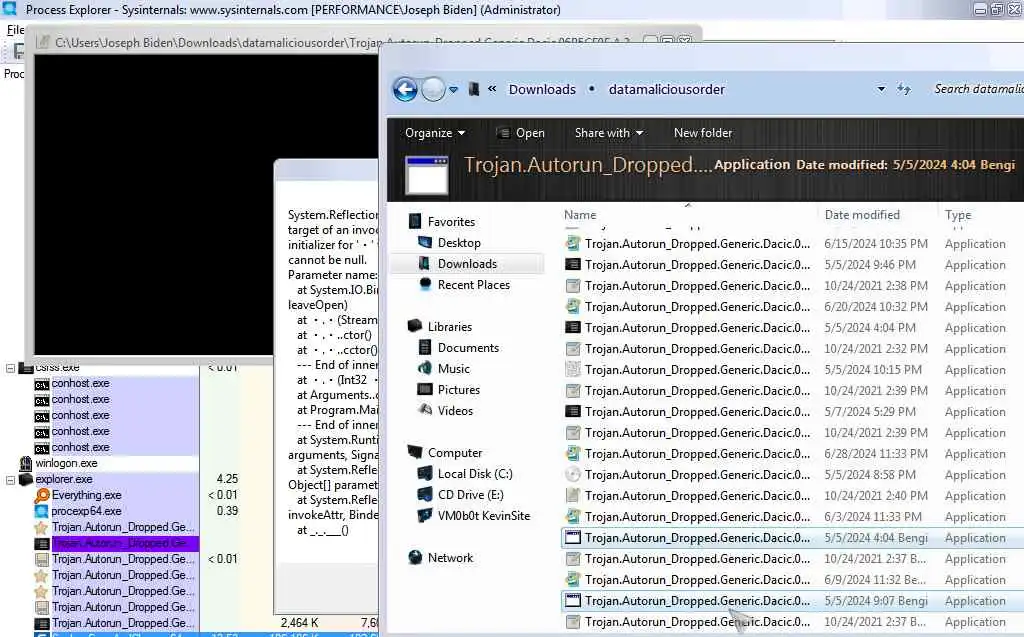1024x637 pixels.
Task: Open the Organize menu
Action: tap(435, 133)
